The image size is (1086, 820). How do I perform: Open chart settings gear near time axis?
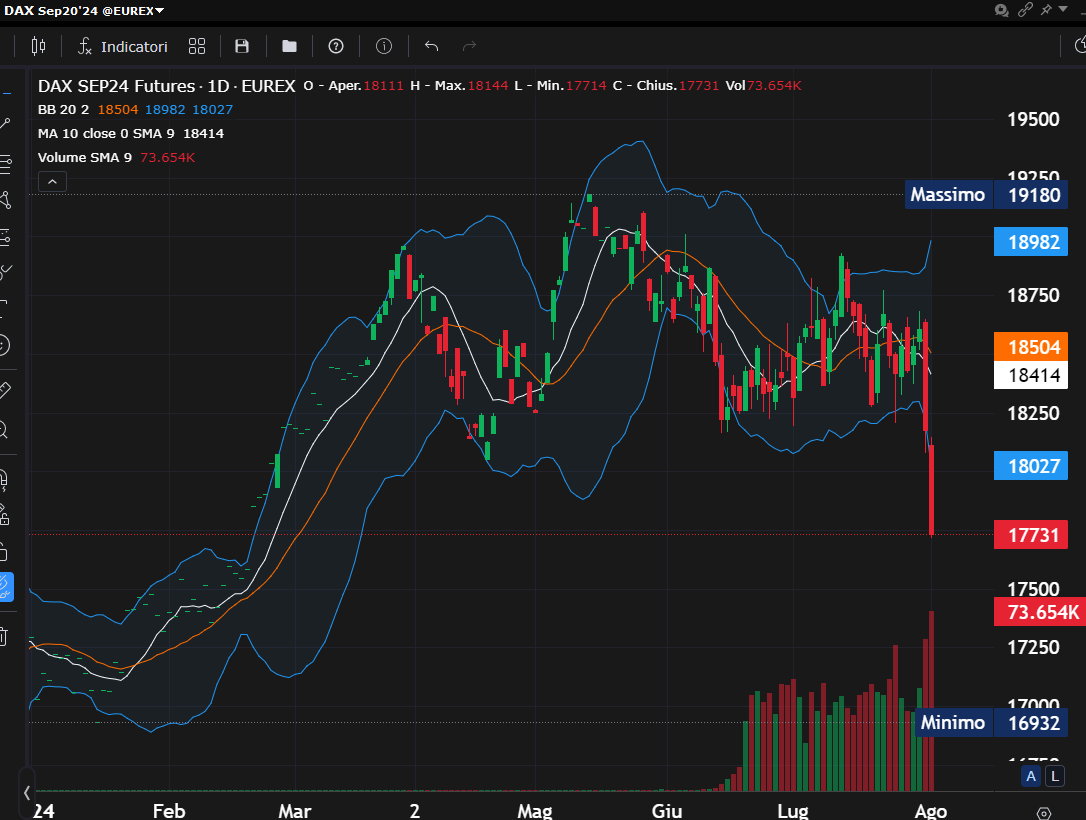(1044, 813)
